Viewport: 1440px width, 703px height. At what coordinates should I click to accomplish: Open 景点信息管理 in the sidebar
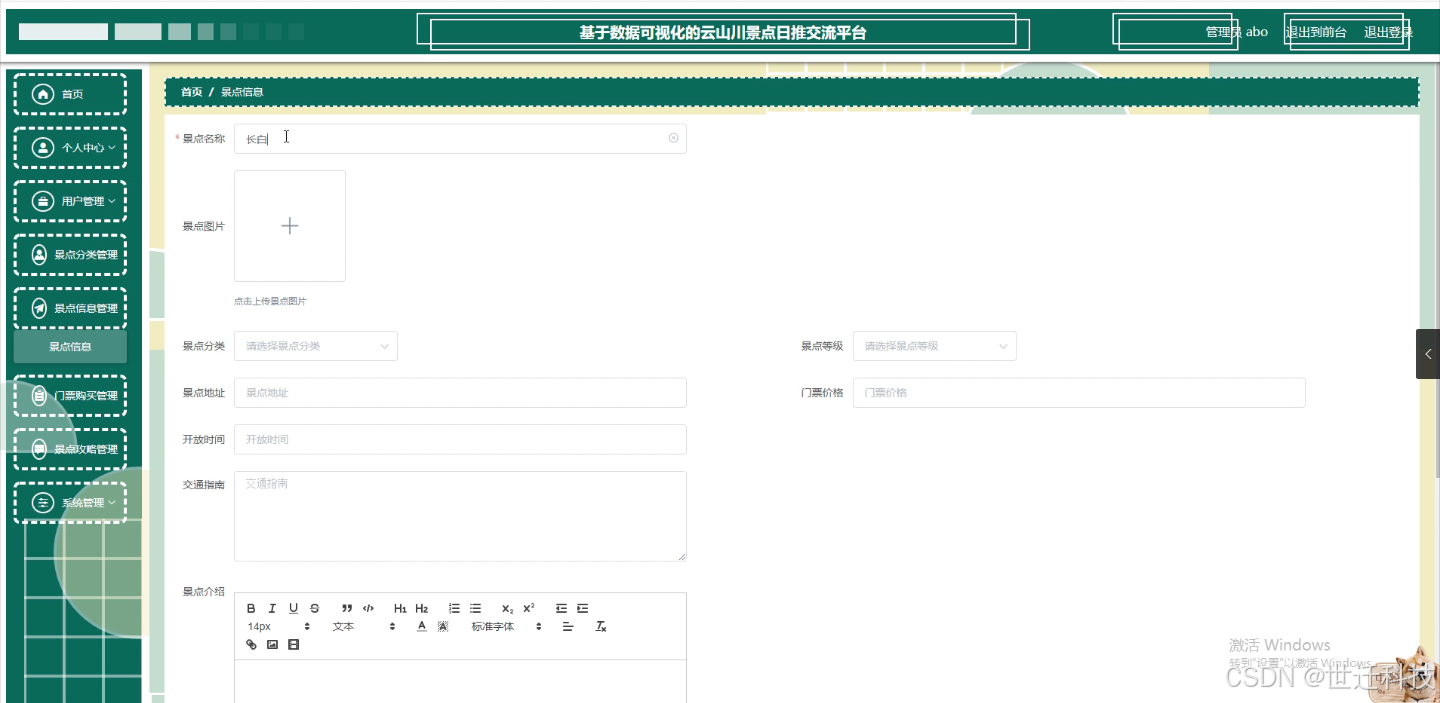click(70, 308)
